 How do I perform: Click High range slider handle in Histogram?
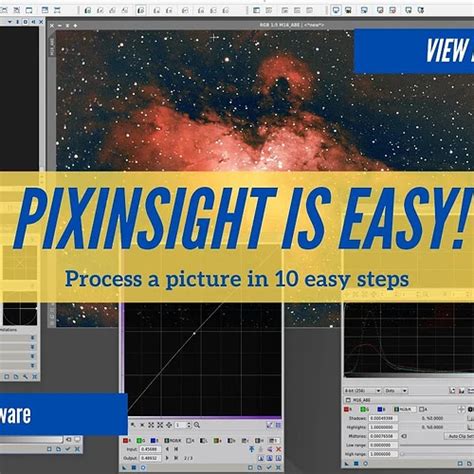pyautogui.click(x=402, y=454)
